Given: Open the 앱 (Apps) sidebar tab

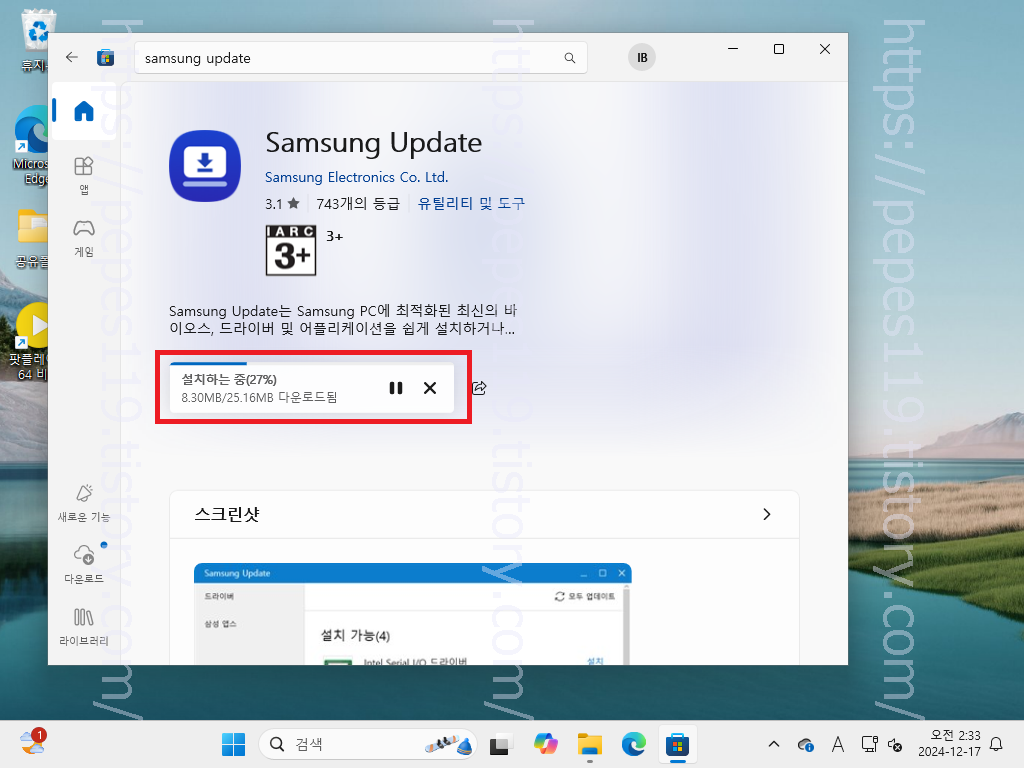Looking at the screenshot, I should coord(84,175).
